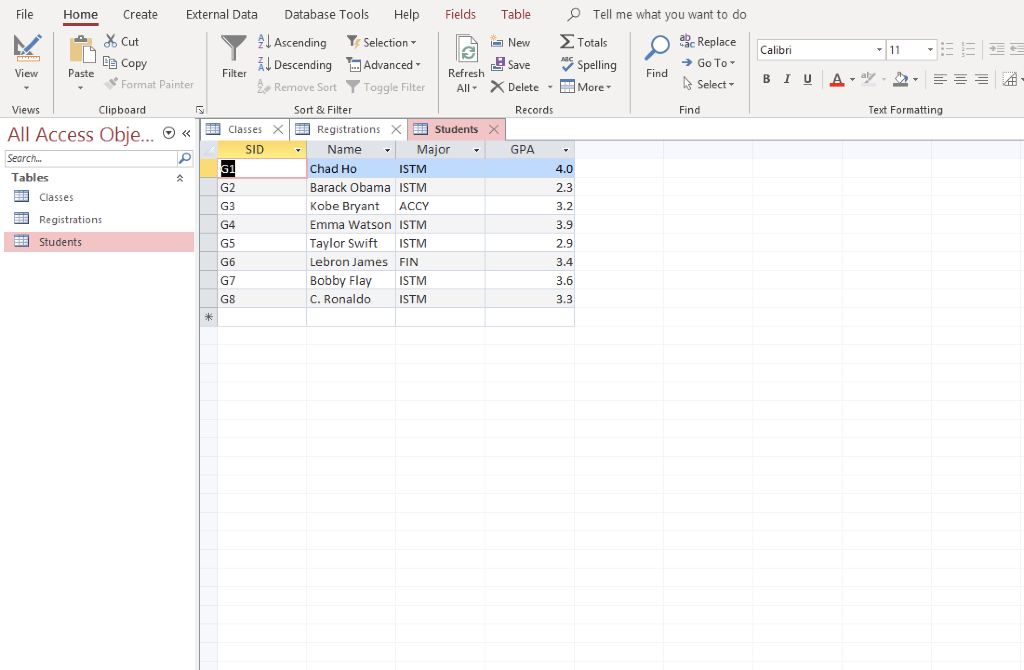Open the GPA column filter dropdown

pos(566,149)
